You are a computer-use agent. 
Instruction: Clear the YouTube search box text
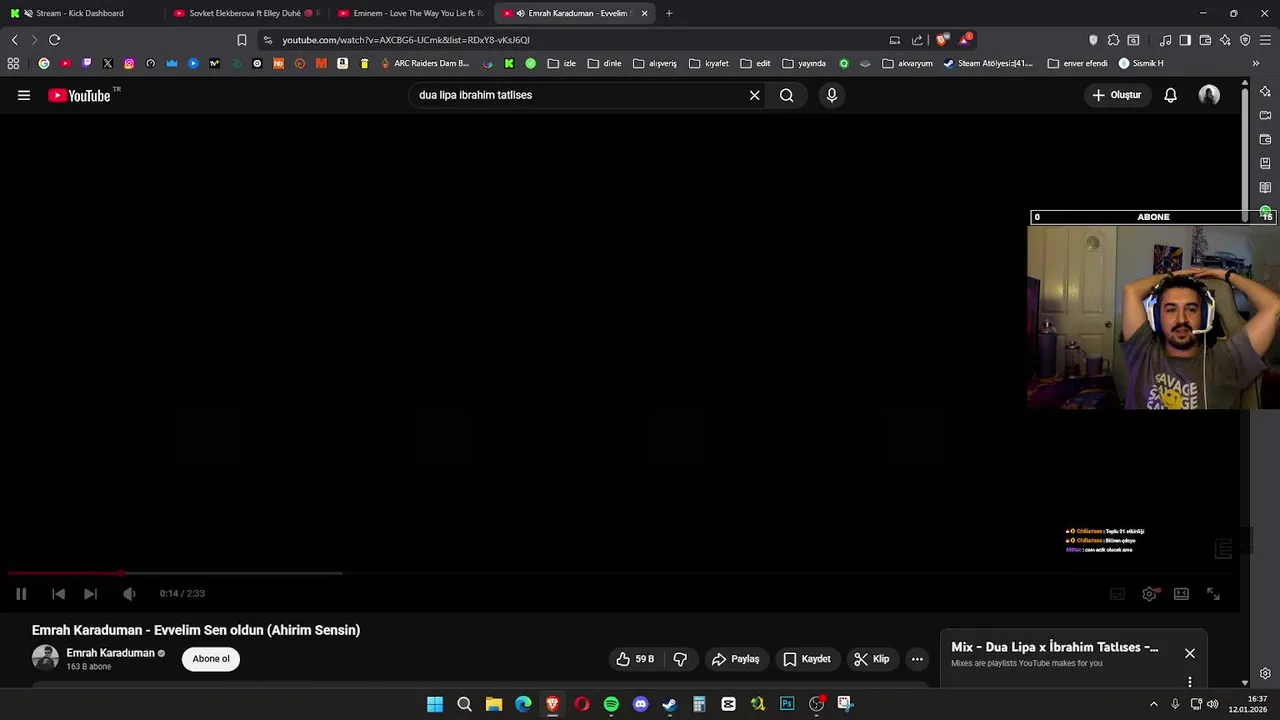(754, 95)
